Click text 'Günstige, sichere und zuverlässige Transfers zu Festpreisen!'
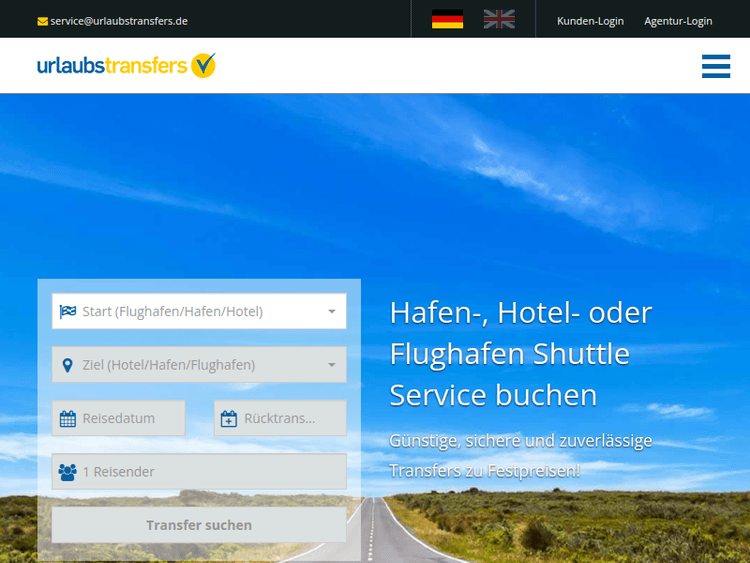This screenshot has width=750, height=563. pyautogui.click(x=520, y=455)
